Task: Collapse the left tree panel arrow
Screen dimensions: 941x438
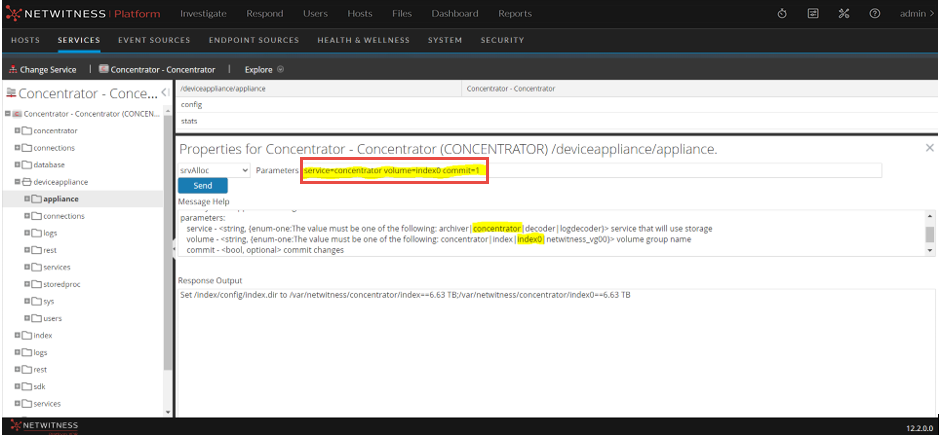Action: point(164,93)
